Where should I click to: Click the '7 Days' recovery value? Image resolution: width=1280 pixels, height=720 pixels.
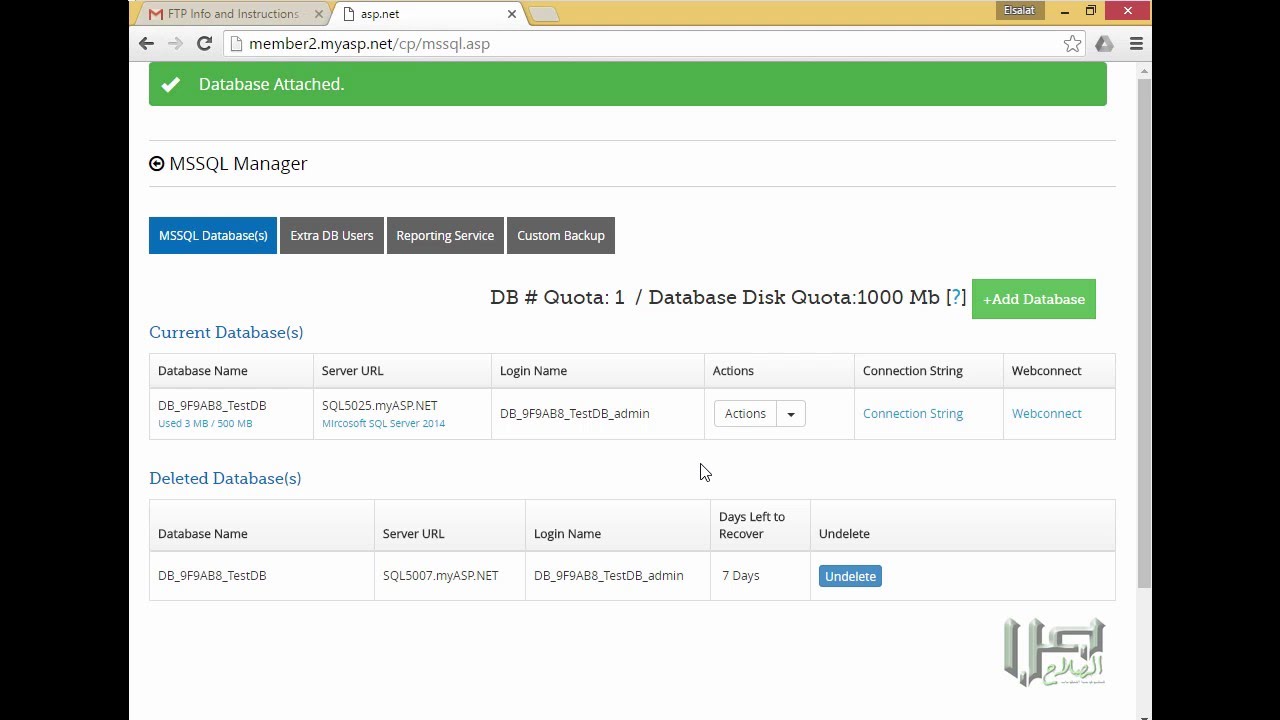pyautogui.click(x=741, y=576)
